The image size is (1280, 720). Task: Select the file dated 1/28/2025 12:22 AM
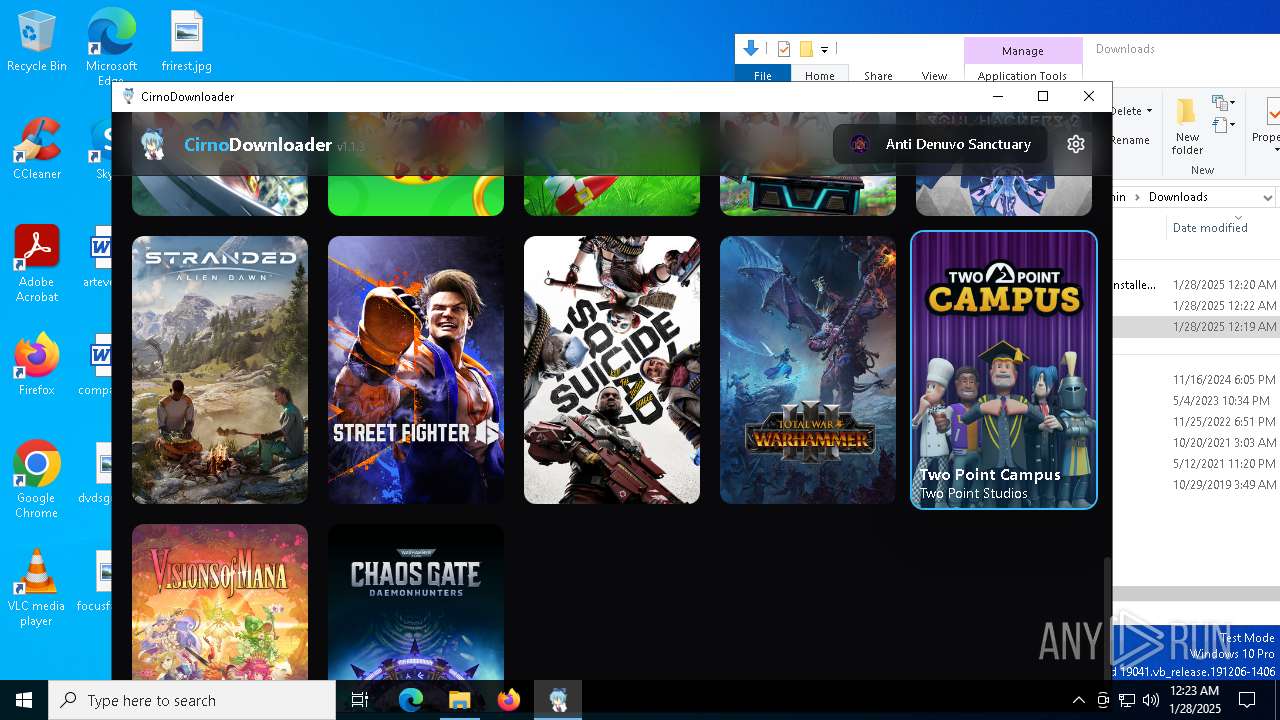(1195, 306)
